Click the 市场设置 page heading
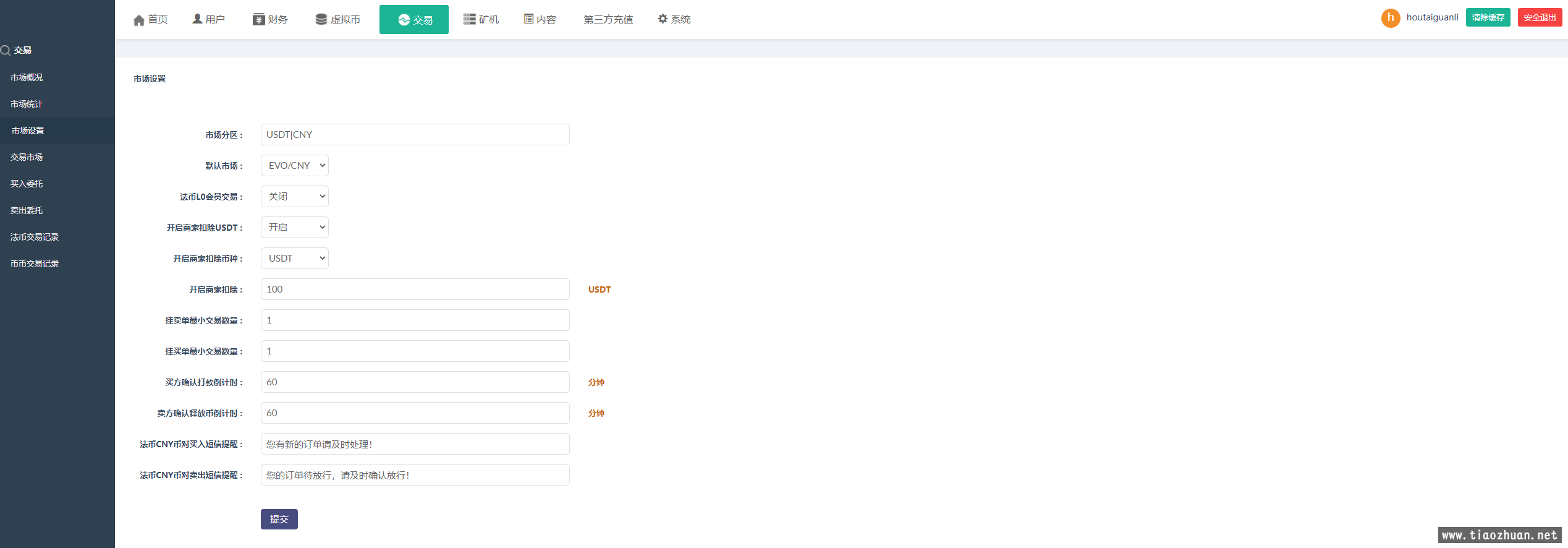This screenshot has width=1568, height=548. (150, 79)
